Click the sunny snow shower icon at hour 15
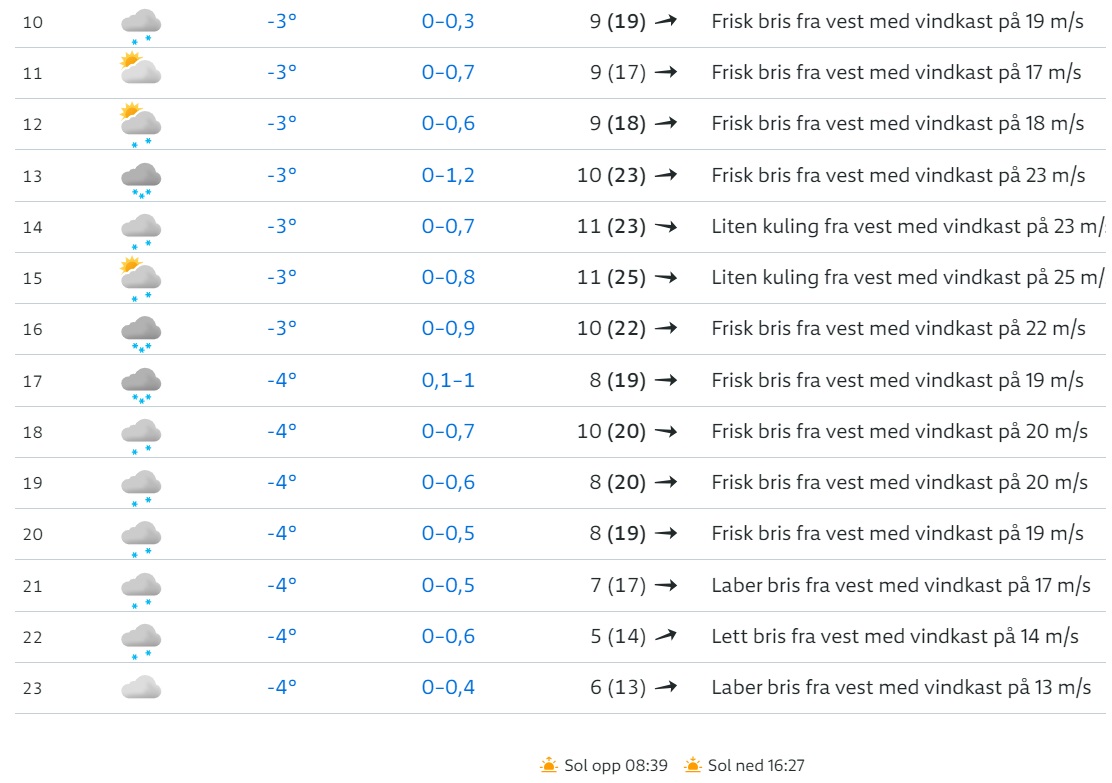 [140, 279]
